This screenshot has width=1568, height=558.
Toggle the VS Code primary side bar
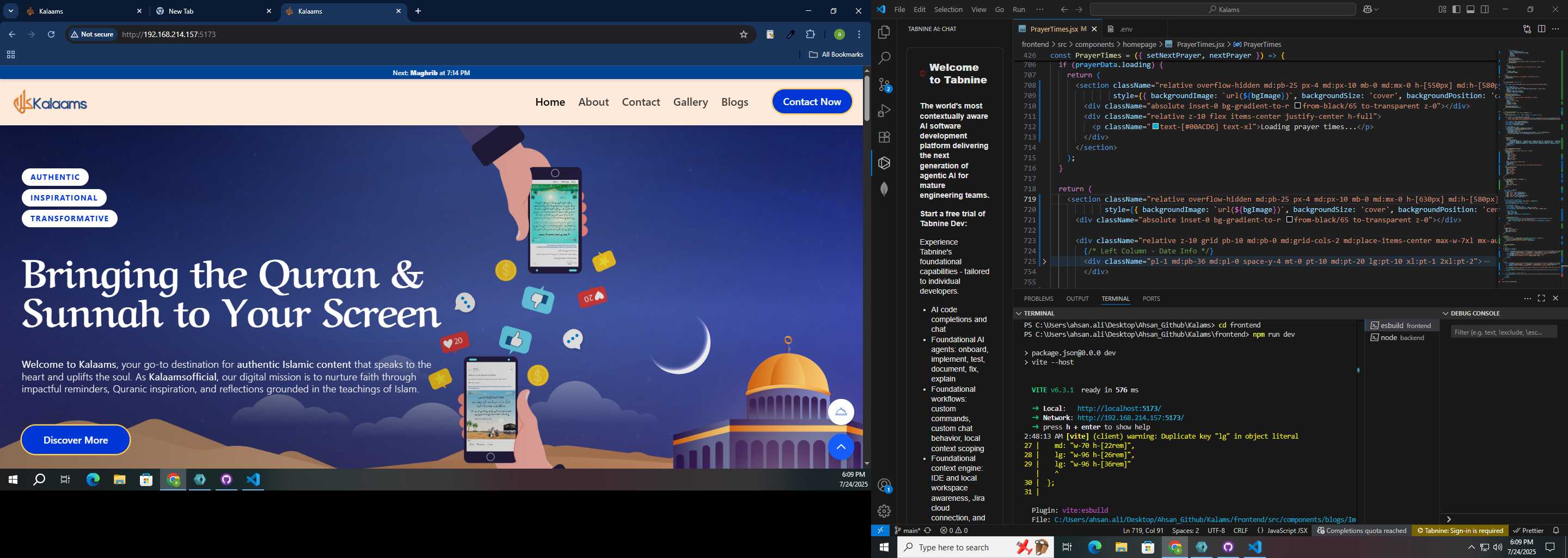1456,10
